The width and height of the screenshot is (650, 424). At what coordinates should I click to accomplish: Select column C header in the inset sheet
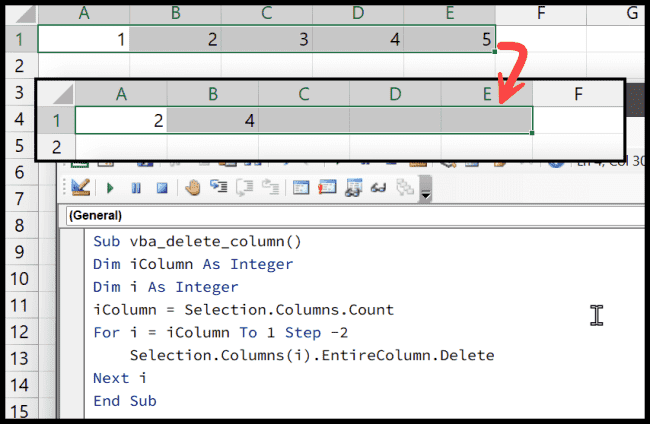click(x=304, y=94)
